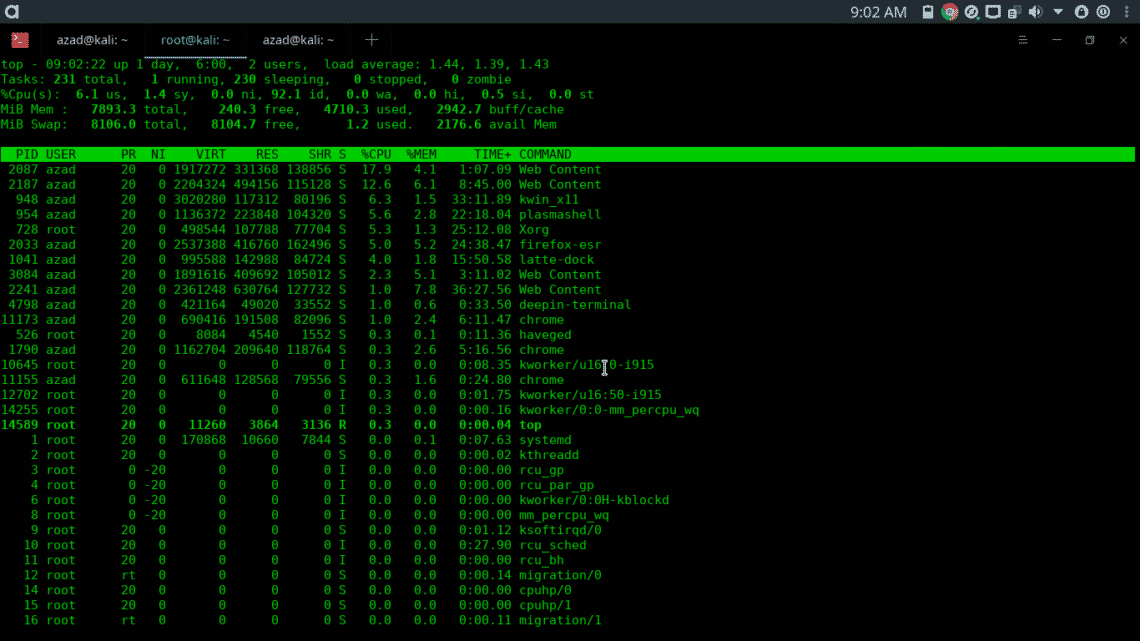Click the deepin-terminal app icon beside tabs

20,40
